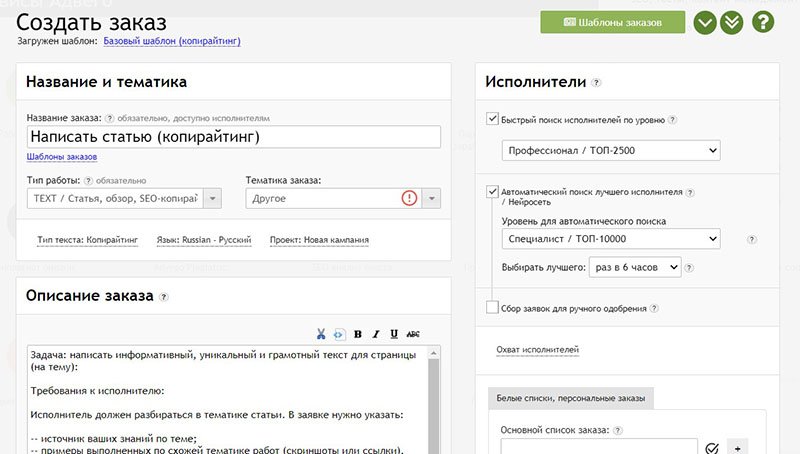Click Охват исполнителей link
This screenshot has height=454, width=800.
pos(538,350)
